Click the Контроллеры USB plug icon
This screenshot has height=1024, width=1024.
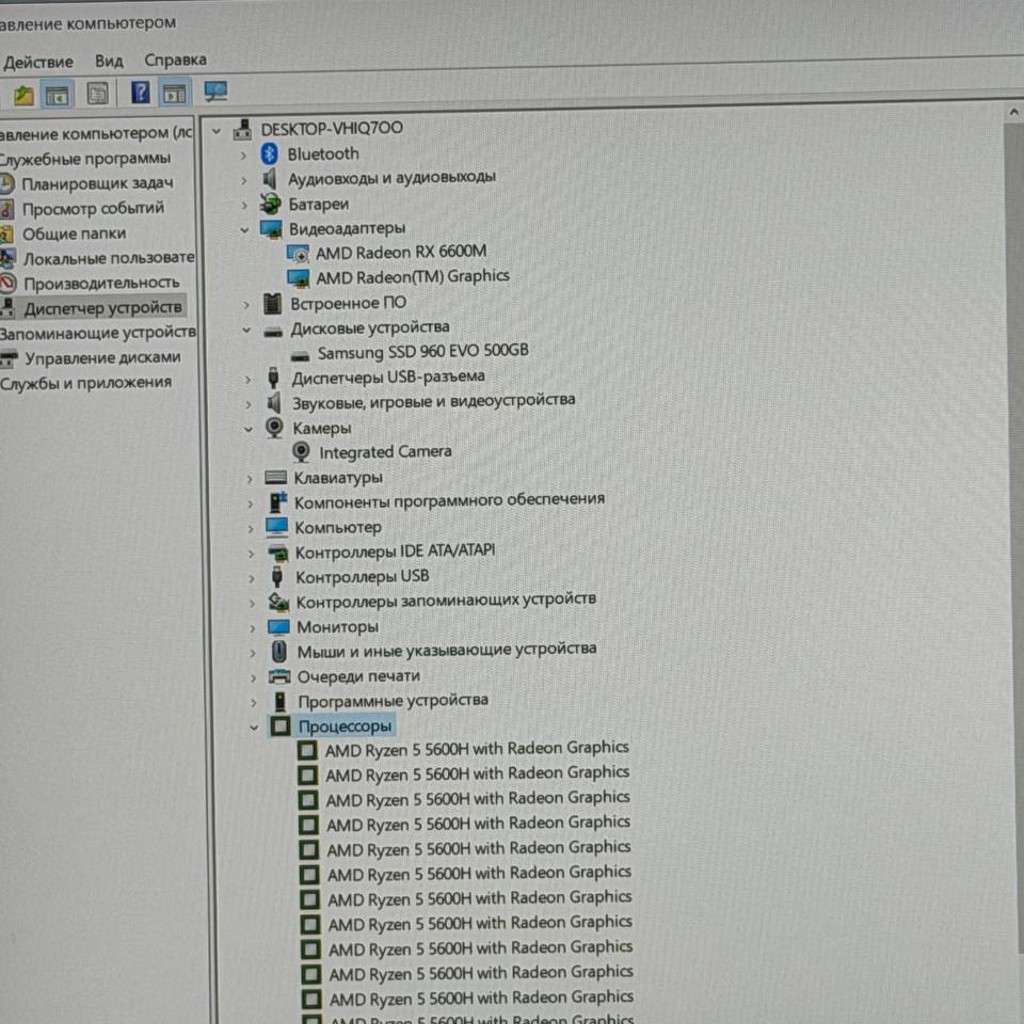277,577
